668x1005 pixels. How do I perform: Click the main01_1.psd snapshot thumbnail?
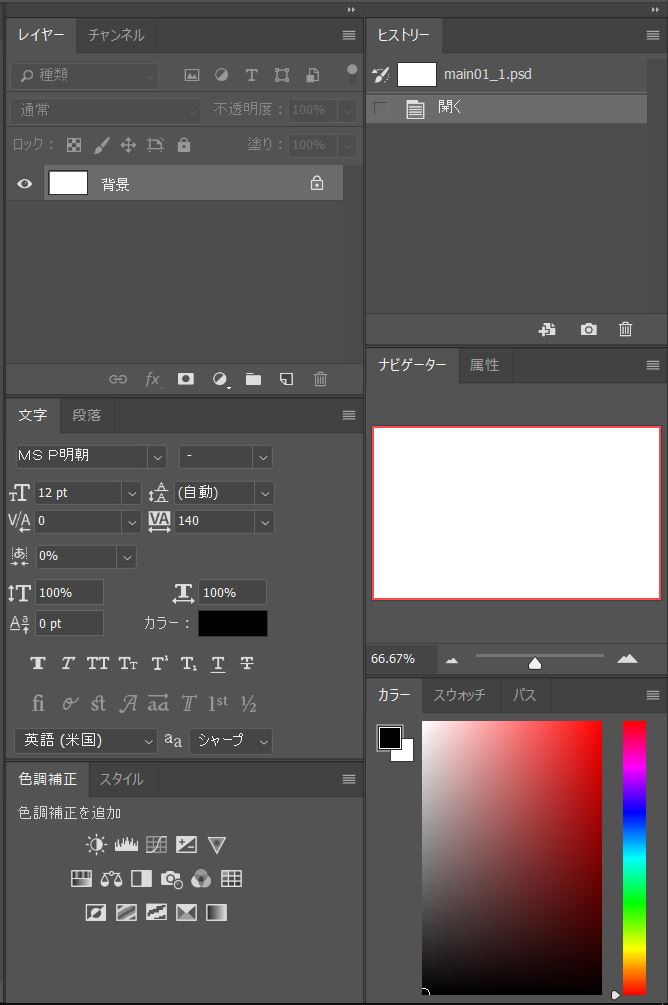click(417, 74)
